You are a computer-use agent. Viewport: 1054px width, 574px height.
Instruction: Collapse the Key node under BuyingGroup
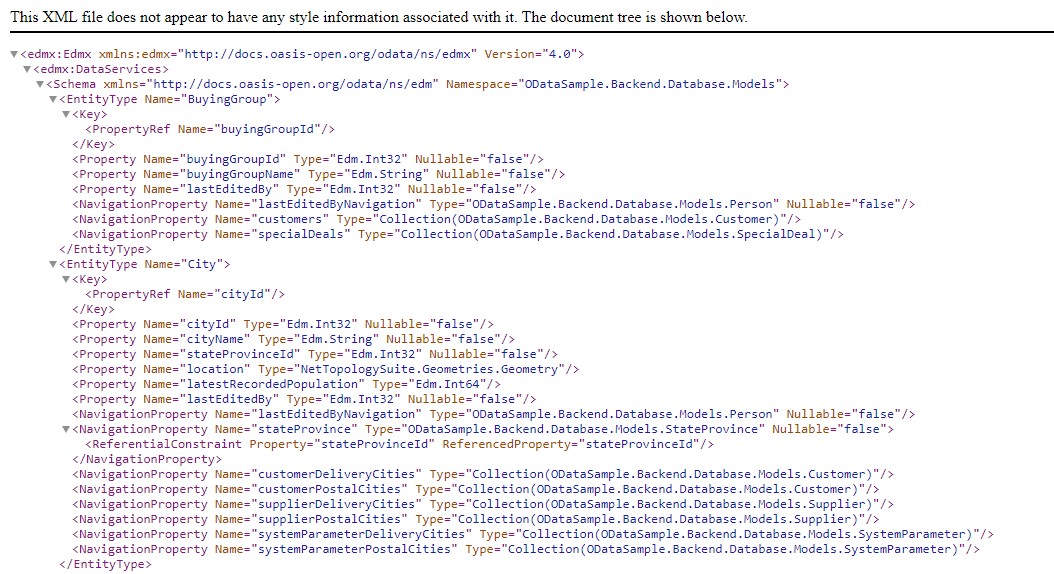pyautogui.click(x=66, y=114)
